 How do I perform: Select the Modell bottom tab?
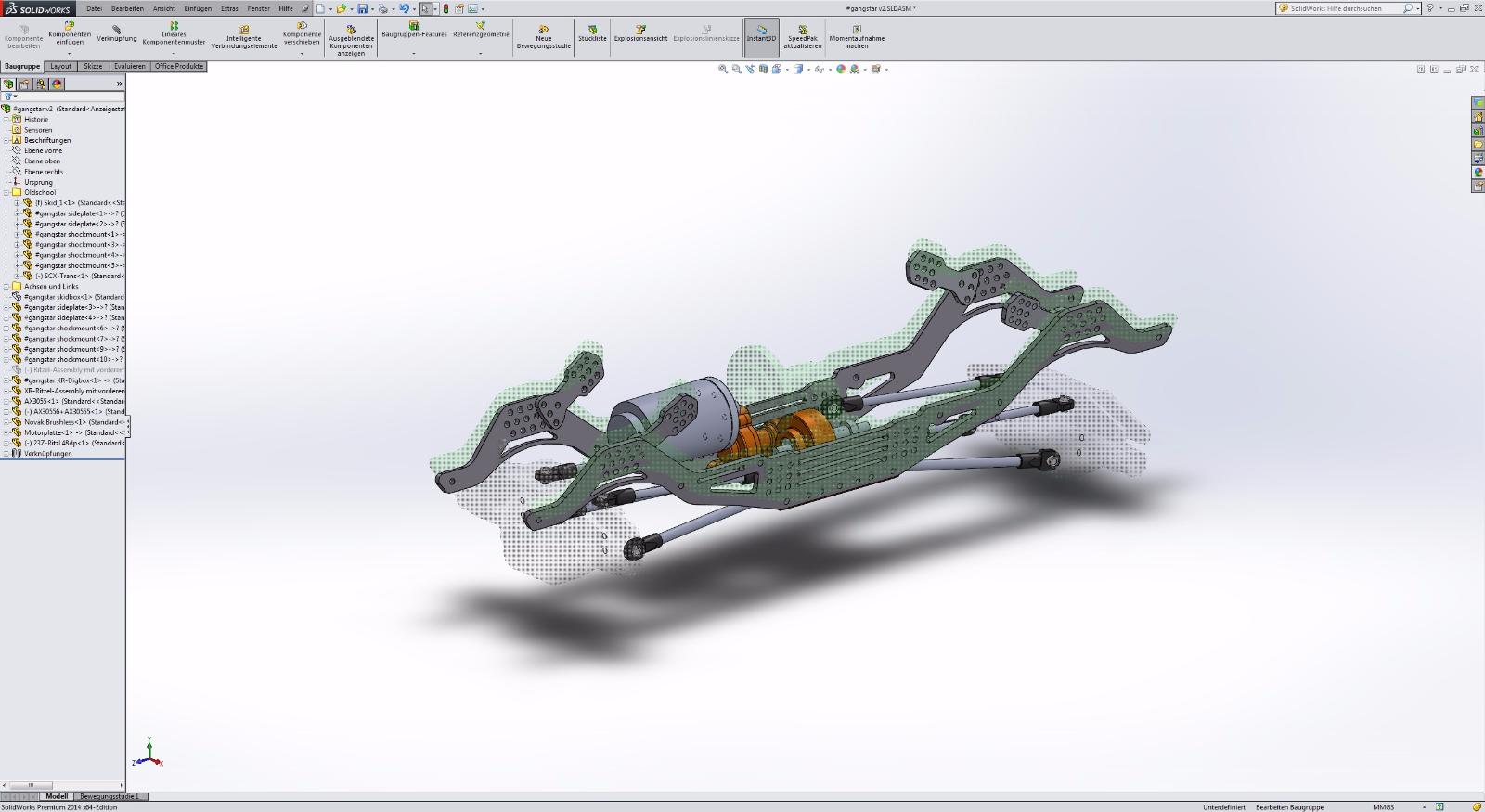point(57,796)
